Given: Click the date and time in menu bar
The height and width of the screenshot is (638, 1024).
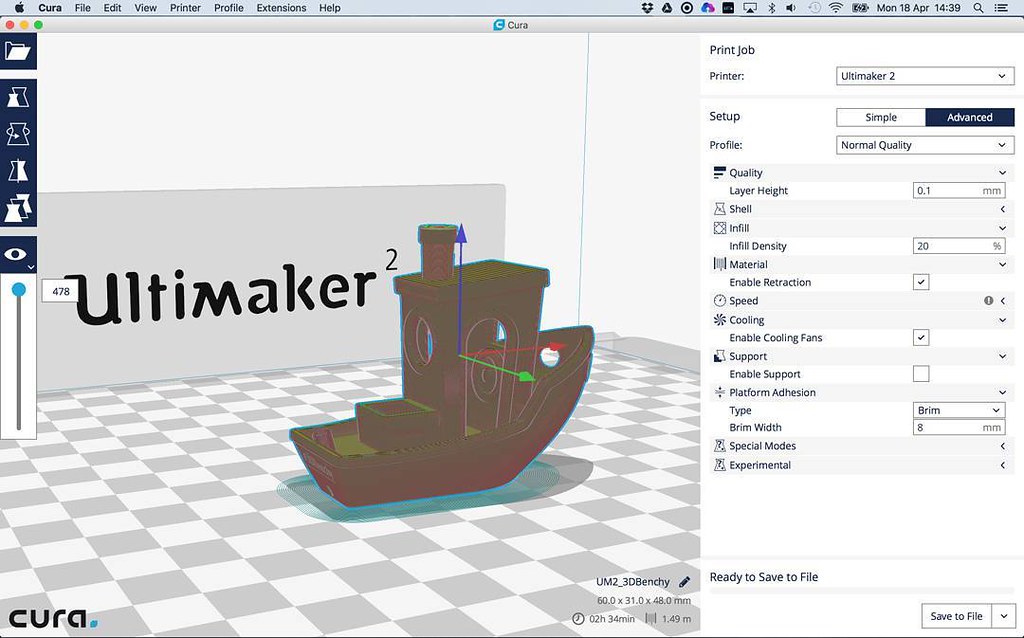Looking at the screenshot, I should tap(918, 8).
